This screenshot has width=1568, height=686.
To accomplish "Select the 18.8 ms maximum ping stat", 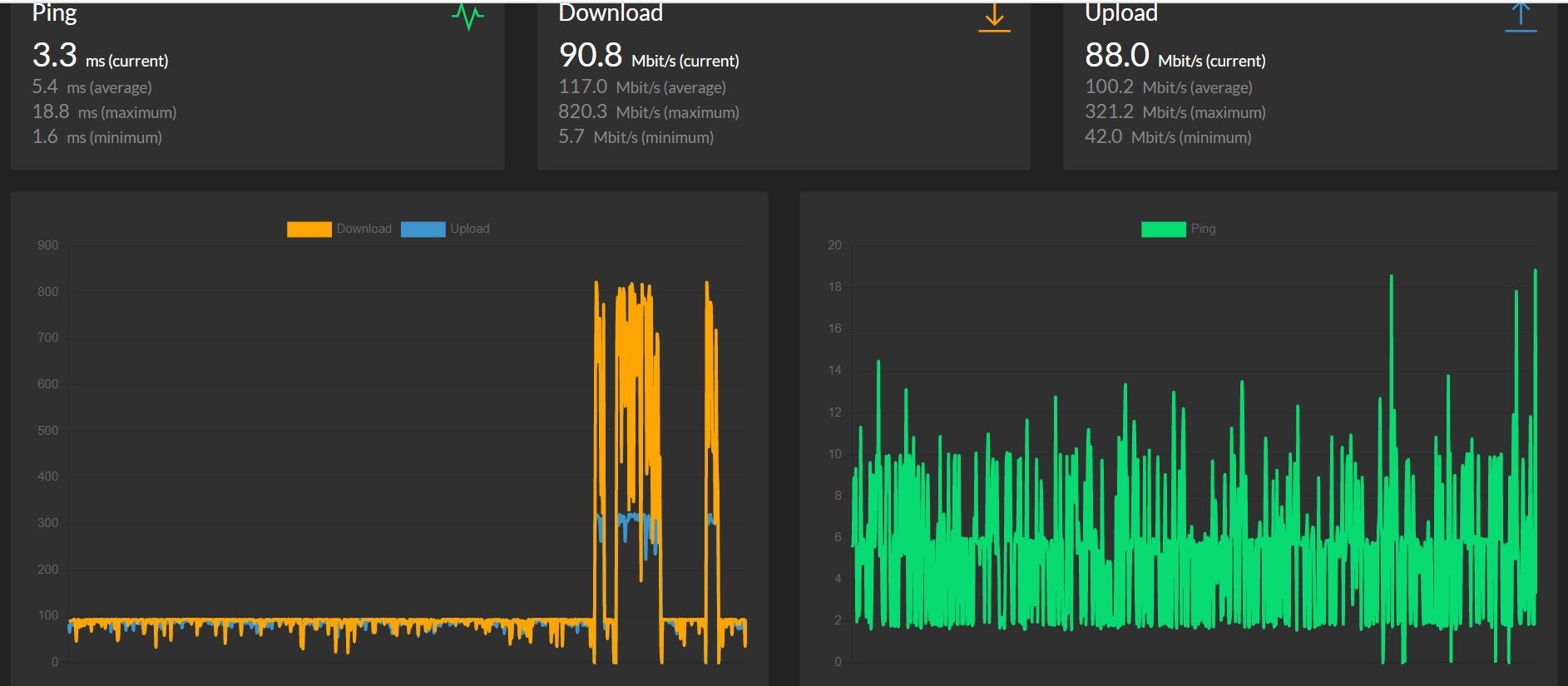I will 104,111.
